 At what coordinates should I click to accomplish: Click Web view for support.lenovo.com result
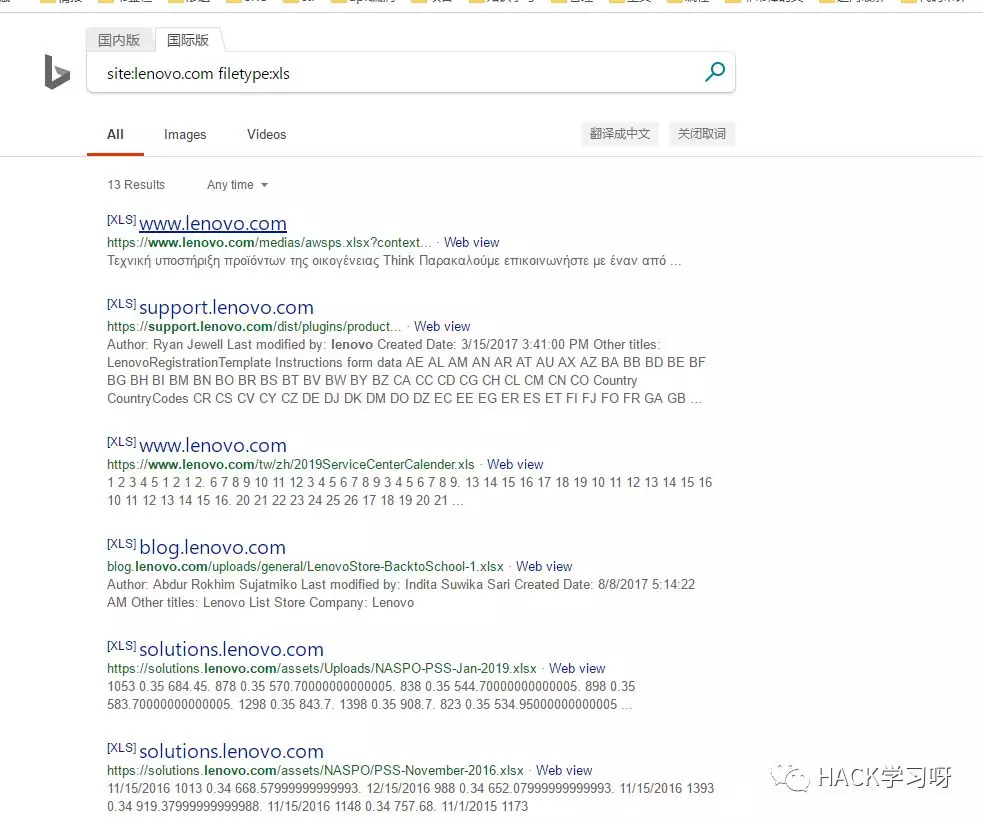(x=442, y=327)
